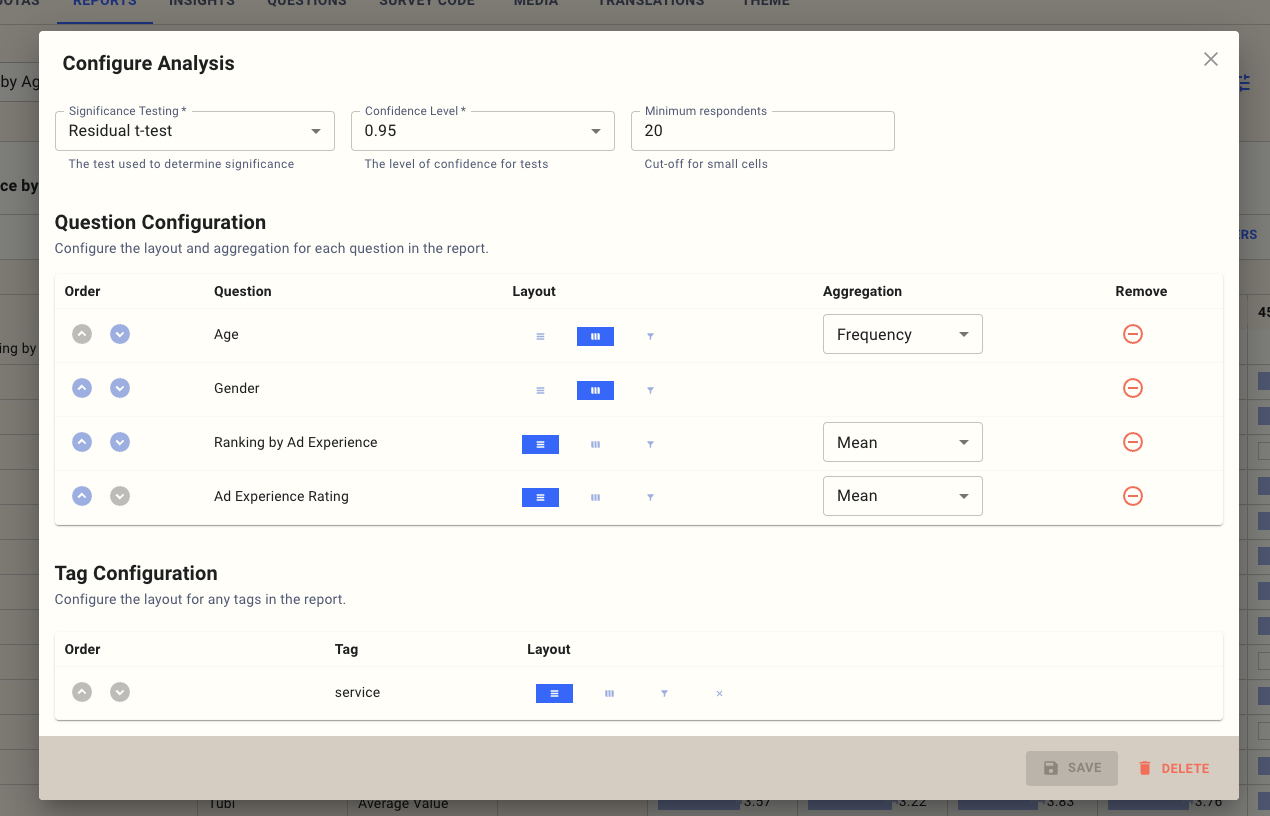Set Gender layout to filter

point(650,390)
